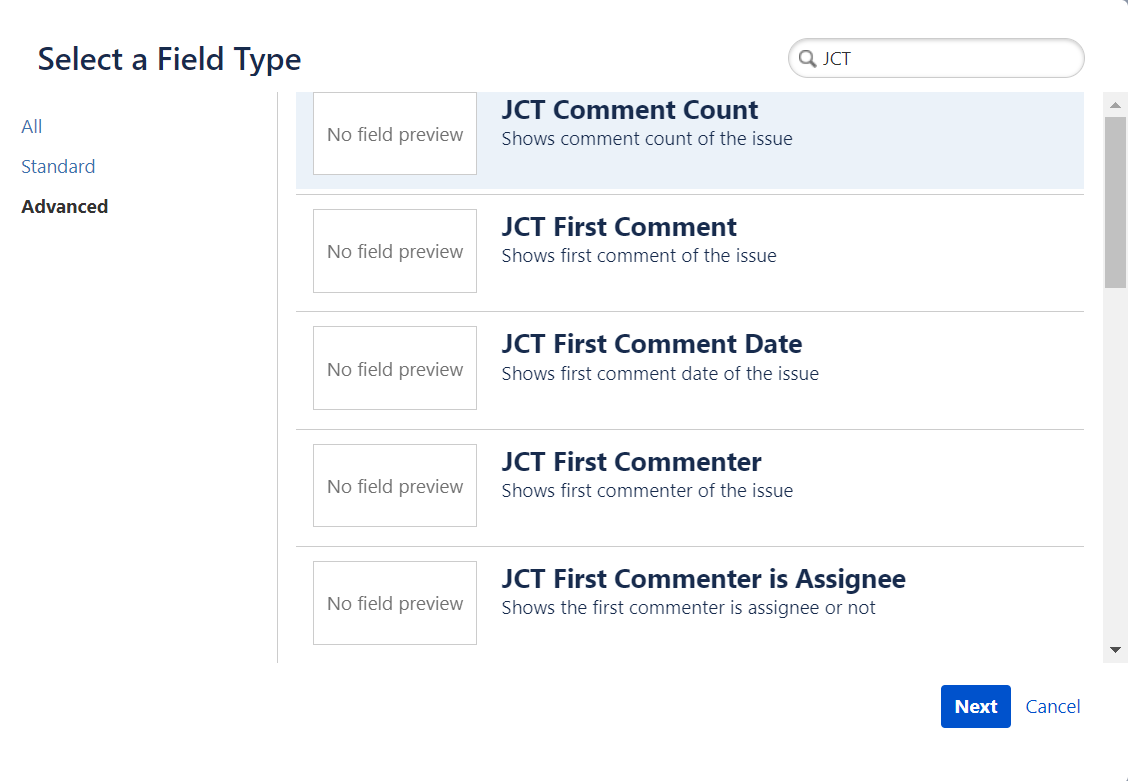Click First Commenter is Assignee preview box
The width and height of the screenshot is (1128, 781).
point(395,603)
